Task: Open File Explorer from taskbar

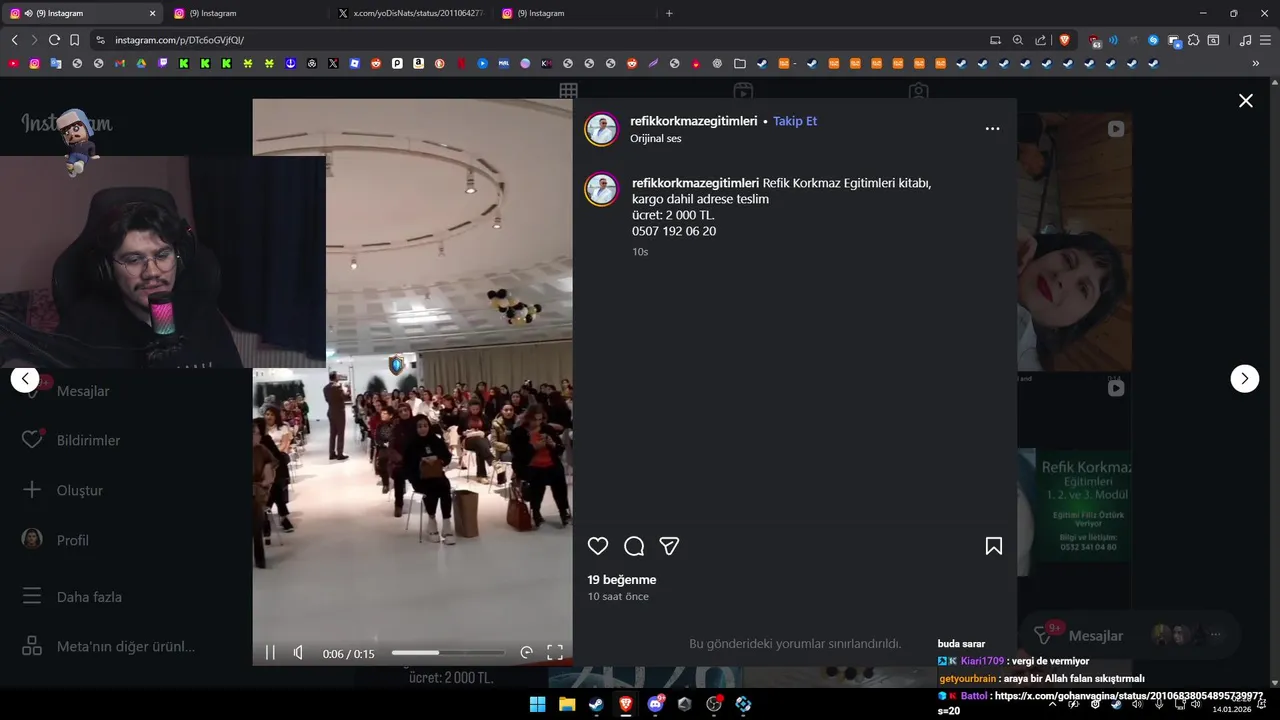Action: click(567, 704)
